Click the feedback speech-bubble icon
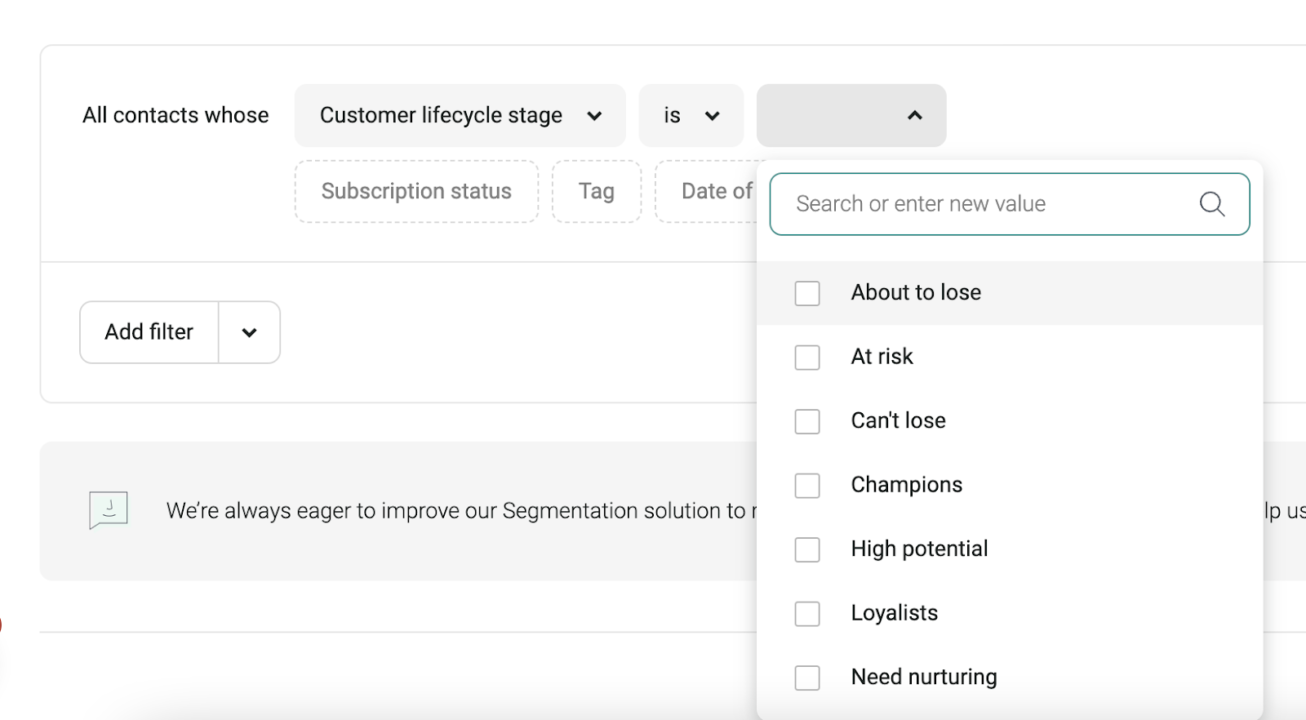This screenshot has width=1306, height=720. point(108,509)
